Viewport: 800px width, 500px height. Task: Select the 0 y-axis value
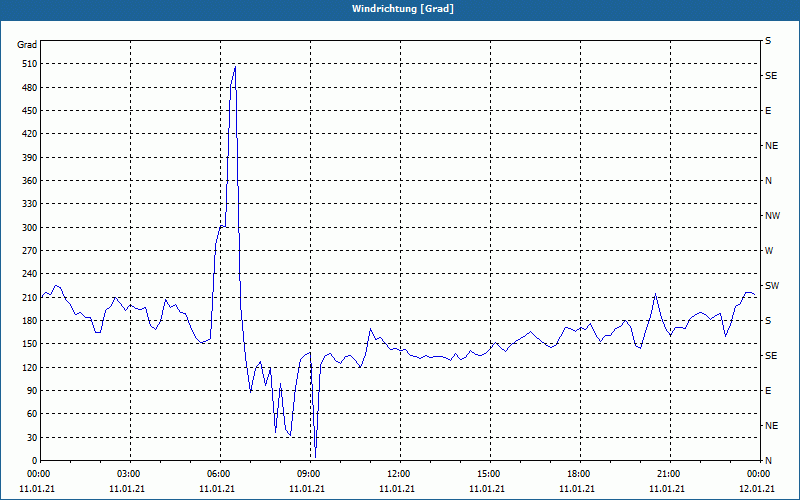click(34, 461)
